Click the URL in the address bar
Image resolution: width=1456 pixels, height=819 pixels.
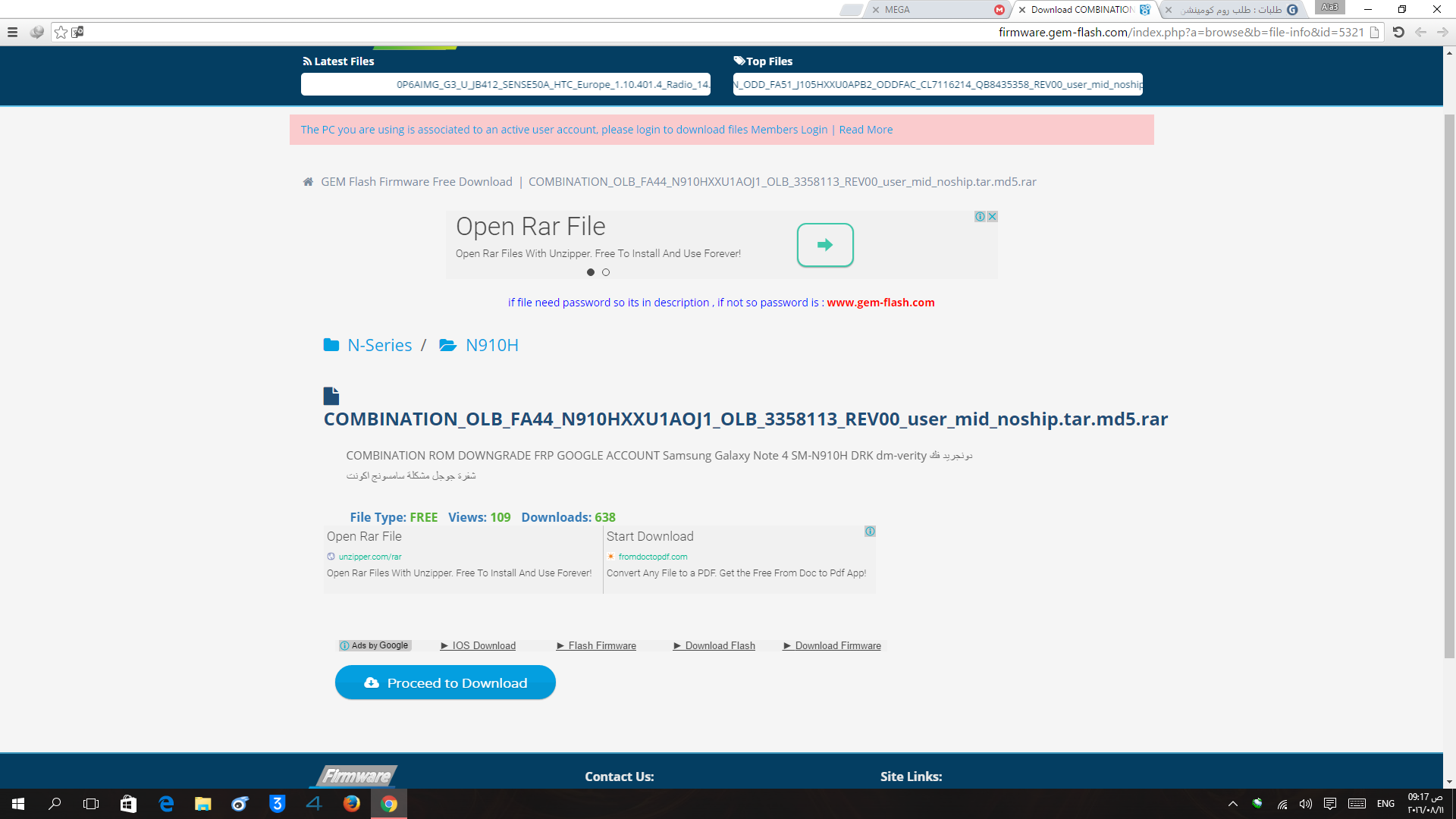1181,33
